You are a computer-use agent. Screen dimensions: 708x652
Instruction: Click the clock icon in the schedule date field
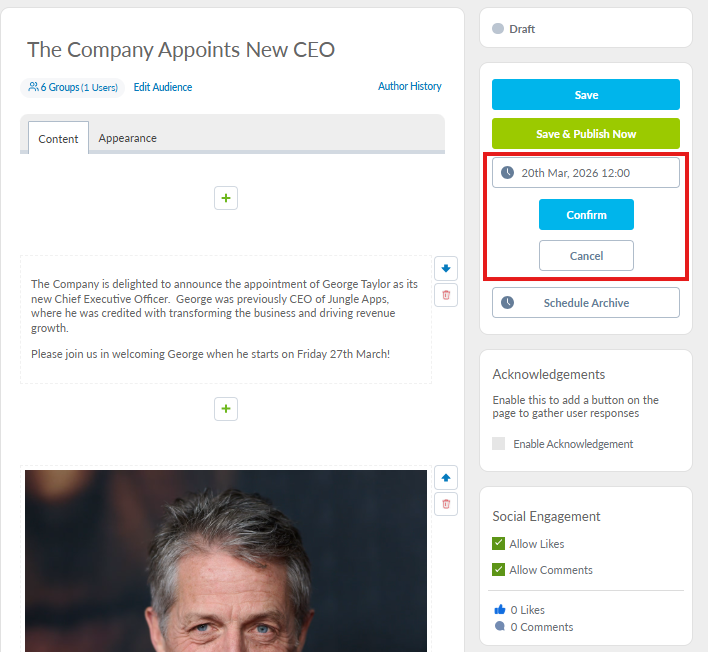click(508, 173)
